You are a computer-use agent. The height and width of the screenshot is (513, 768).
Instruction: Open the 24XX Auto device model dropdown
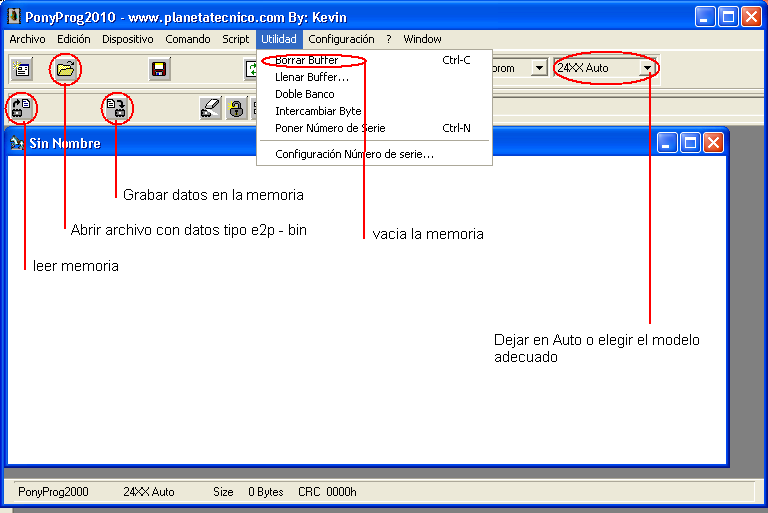click(x=647, y=68)
